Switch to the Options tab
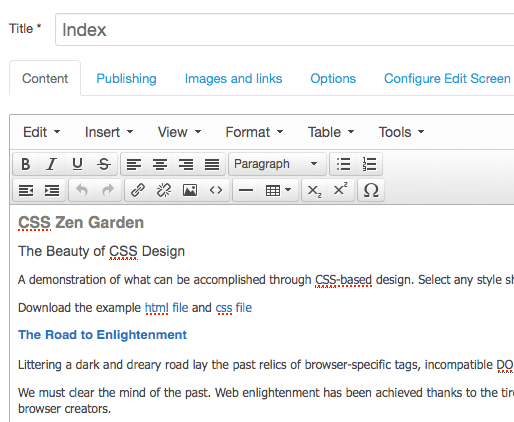This screenshot has height=422, width=514. click(x=333, y=79)
